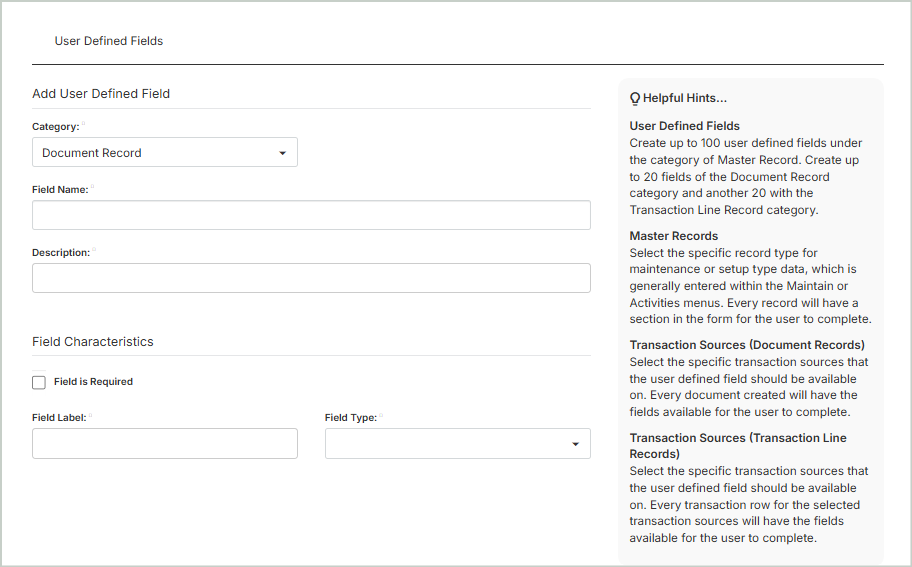Image resolution: width=912 pixels, height=567 pixels.
Task: Select the Master Records hint heading
Action: [673, 236]
